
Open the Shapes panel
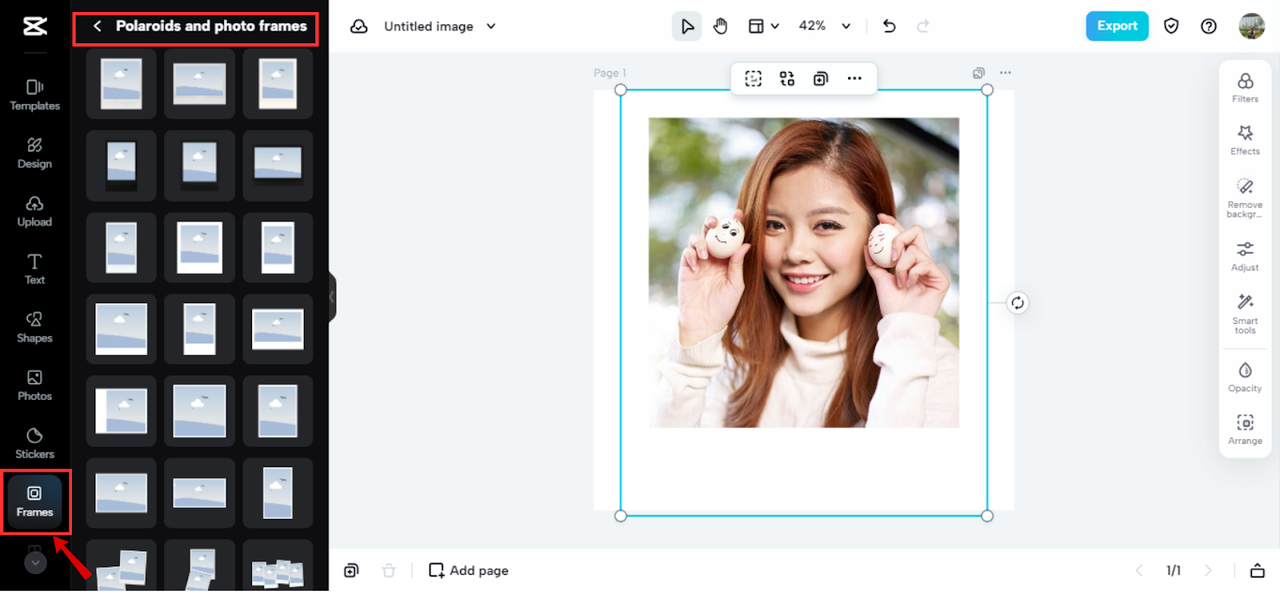pos(35,326)
